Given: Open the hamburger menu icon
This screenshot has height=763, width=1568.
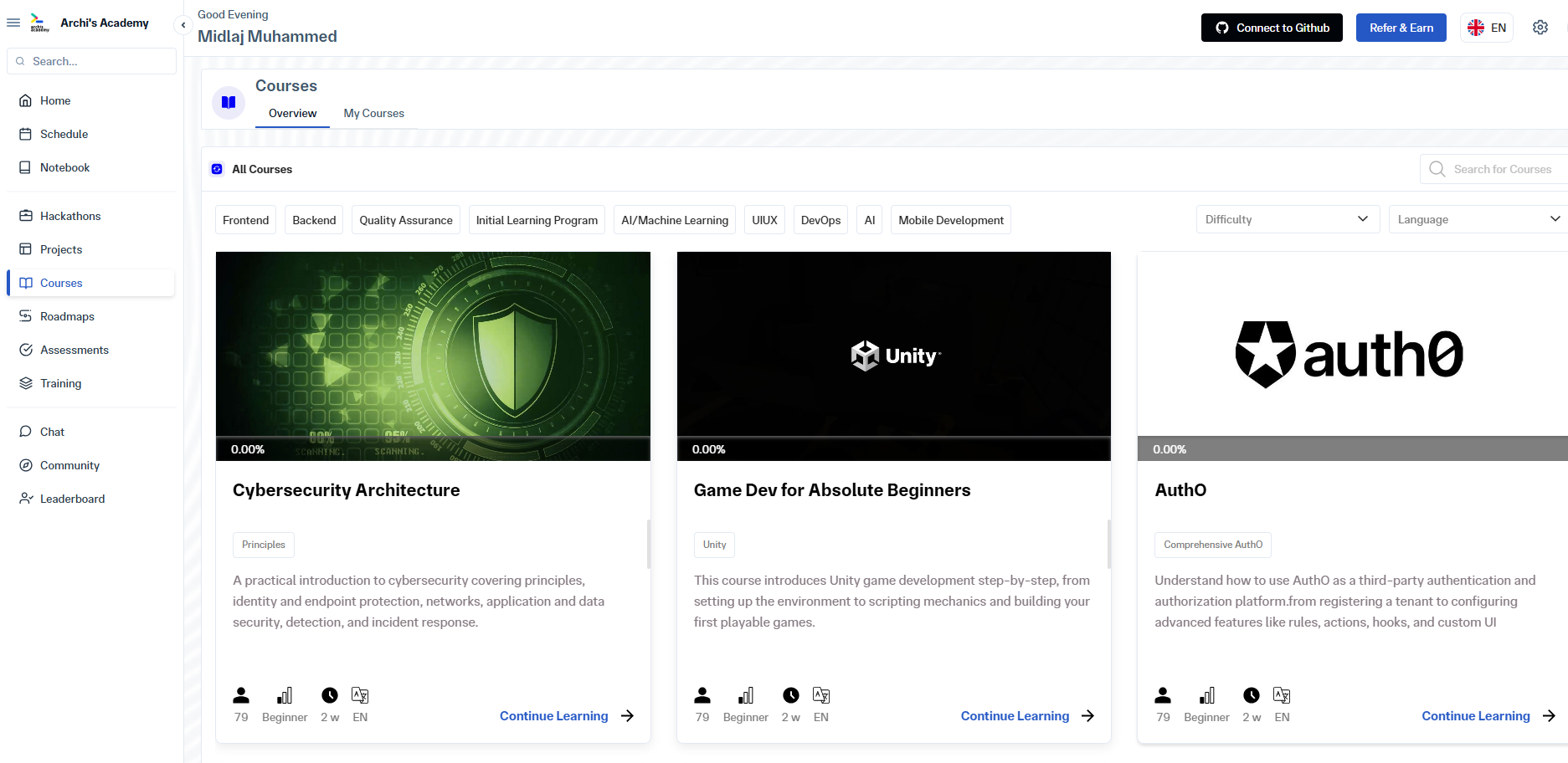Looking at the screenshot, I should (13, 23).
